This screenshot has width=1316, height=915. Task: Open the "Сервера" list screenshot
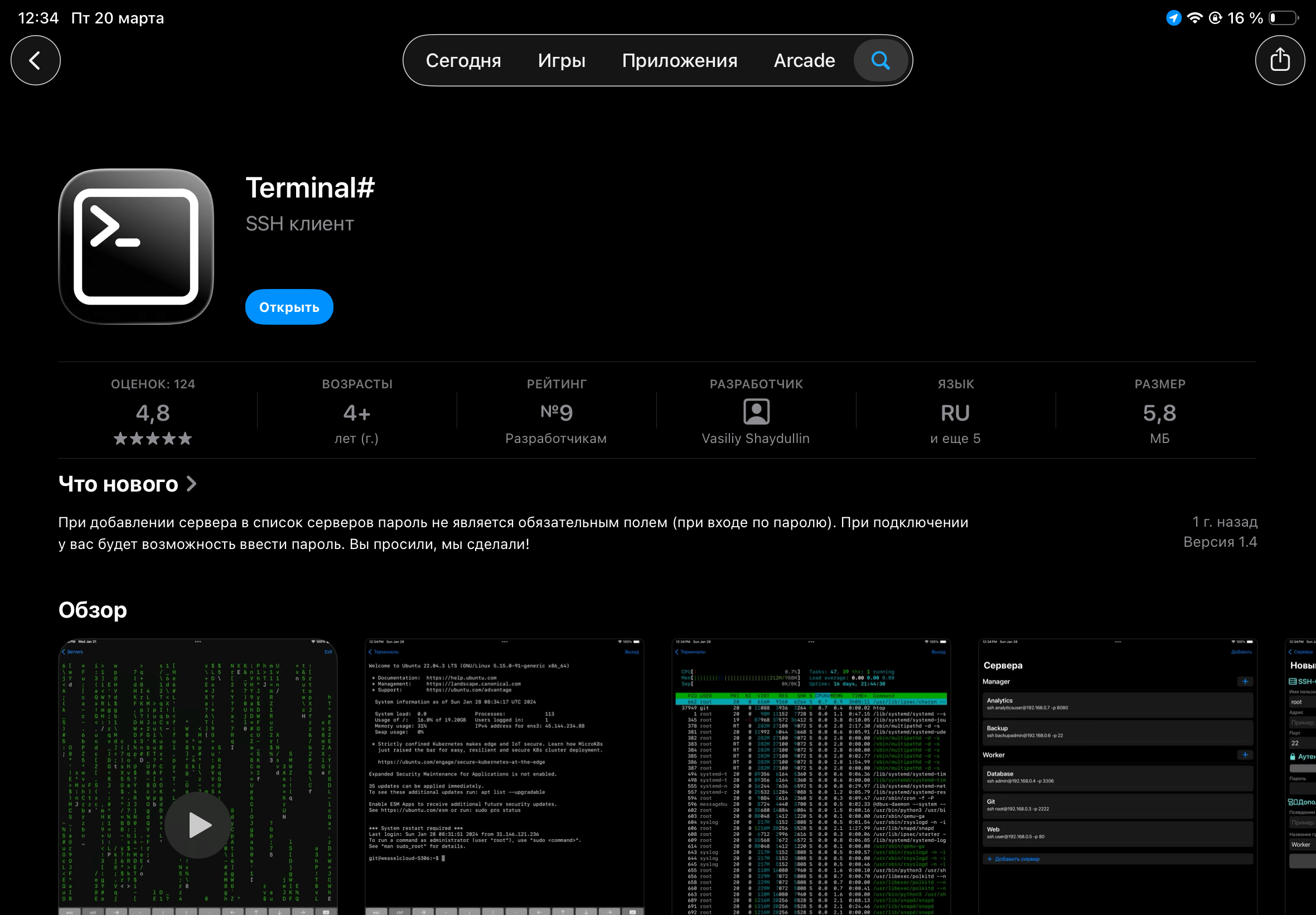pos(1117,776)
